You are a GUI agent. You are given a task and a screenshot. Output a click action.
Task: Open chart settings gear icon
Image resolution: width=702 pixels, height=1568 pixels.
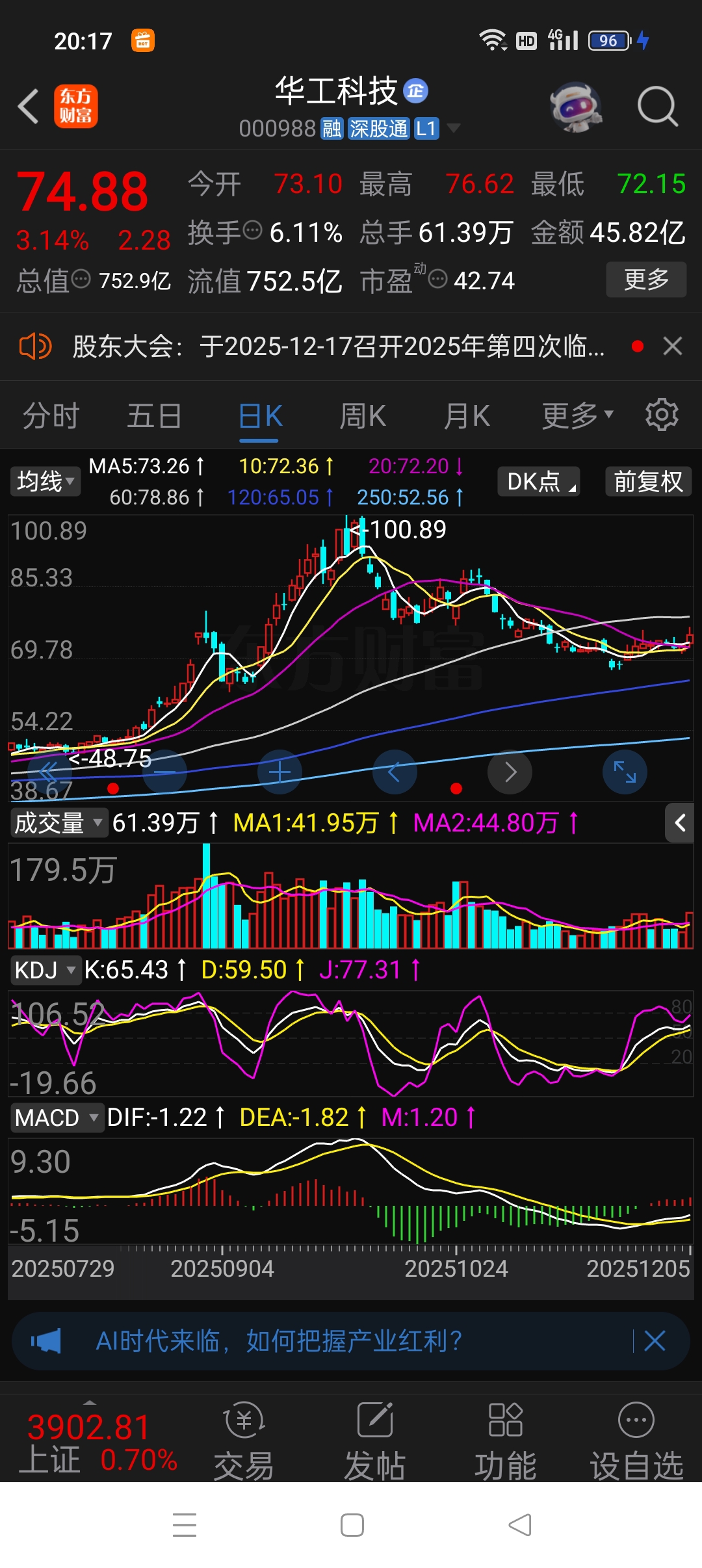[662, 415]
